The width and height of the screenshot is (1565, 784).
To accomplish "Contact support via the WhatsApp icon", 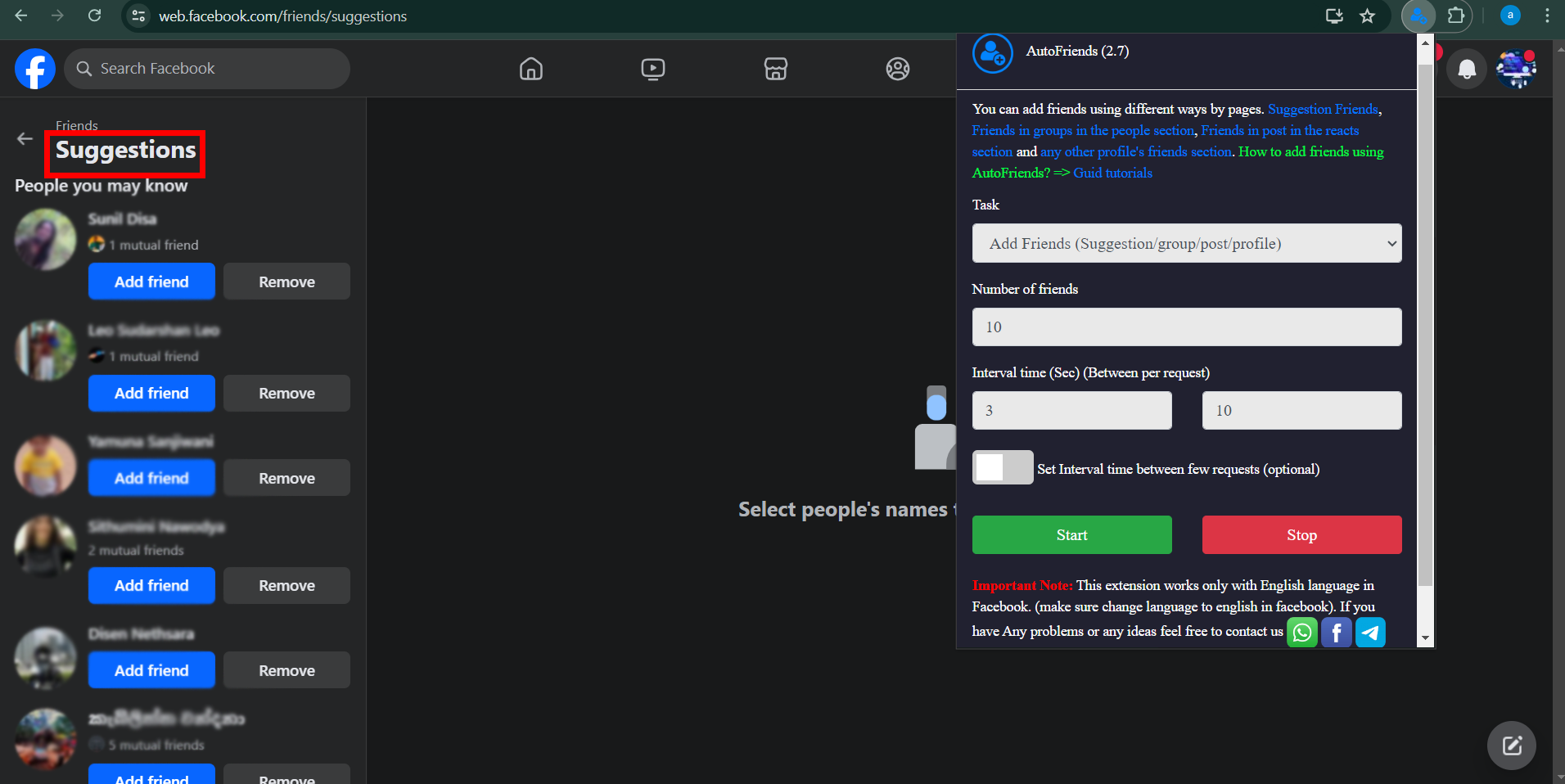I will [x=1301, y=632].
